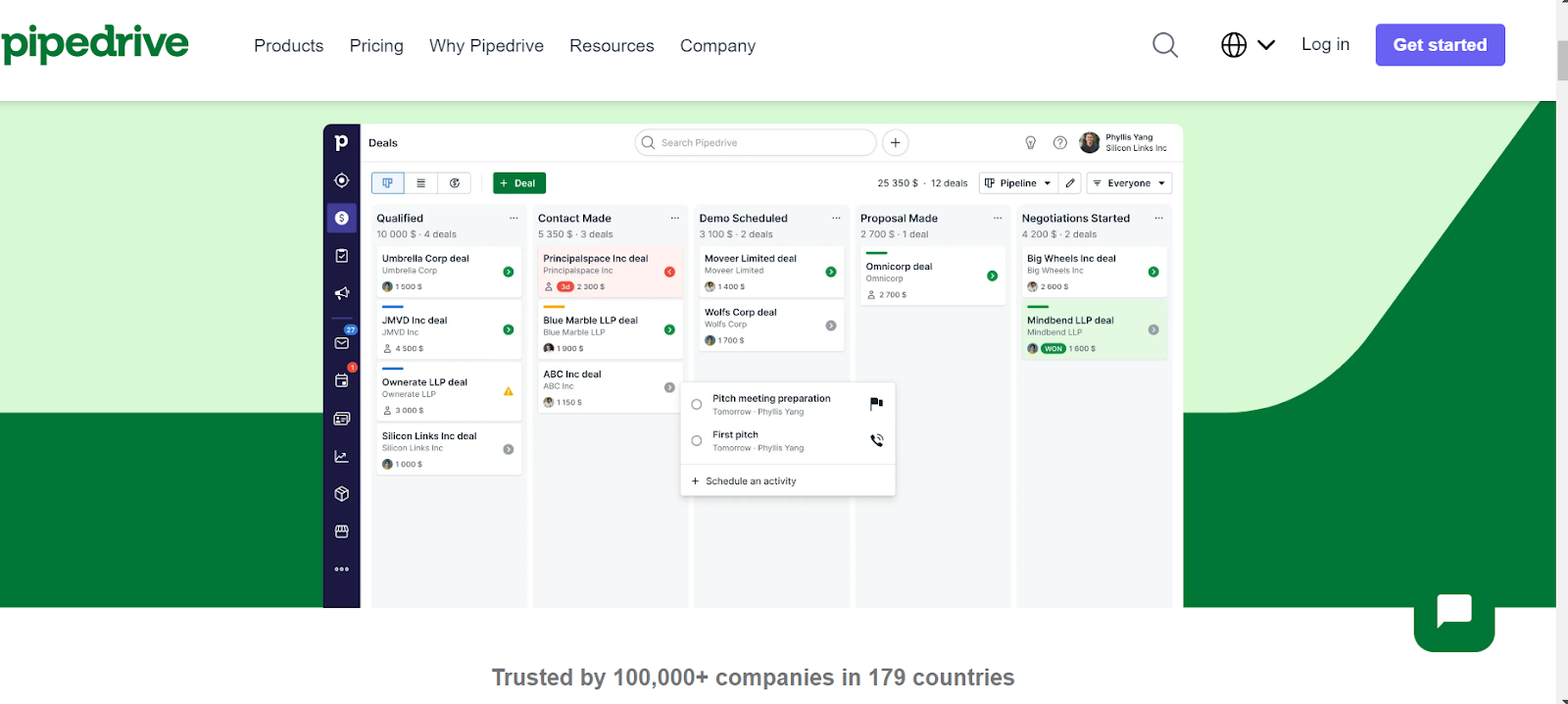Click the Umbrella Corp deal green activity arrow
The height and width of the screenshot is (704, 1568).
[x=508, y=272]
